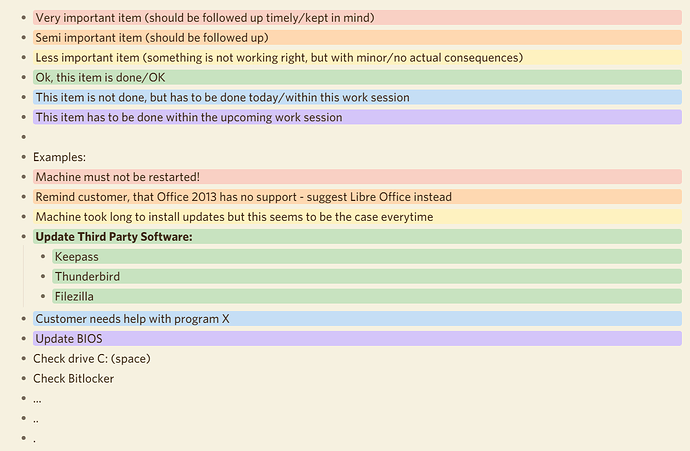Click bullet beside 'Examples:' item
Screen dimensions: 690x451
[24, 157]
